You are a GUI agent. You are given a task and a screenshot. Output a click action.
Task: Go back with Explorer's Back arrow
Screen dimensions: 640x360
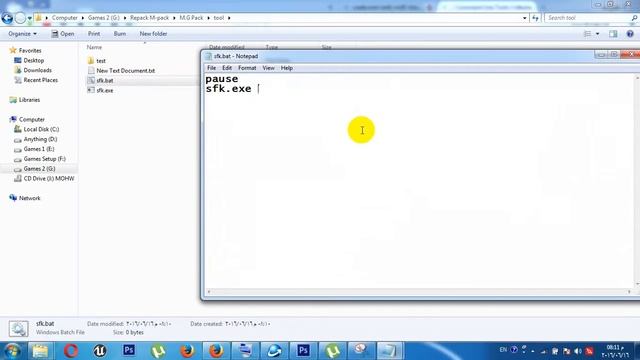7,18
